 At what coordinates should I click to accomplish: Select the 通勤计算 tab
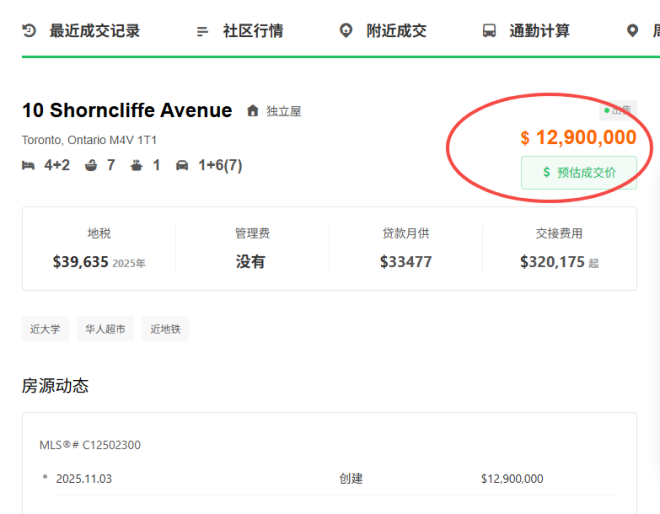click(x=539, y=31)
